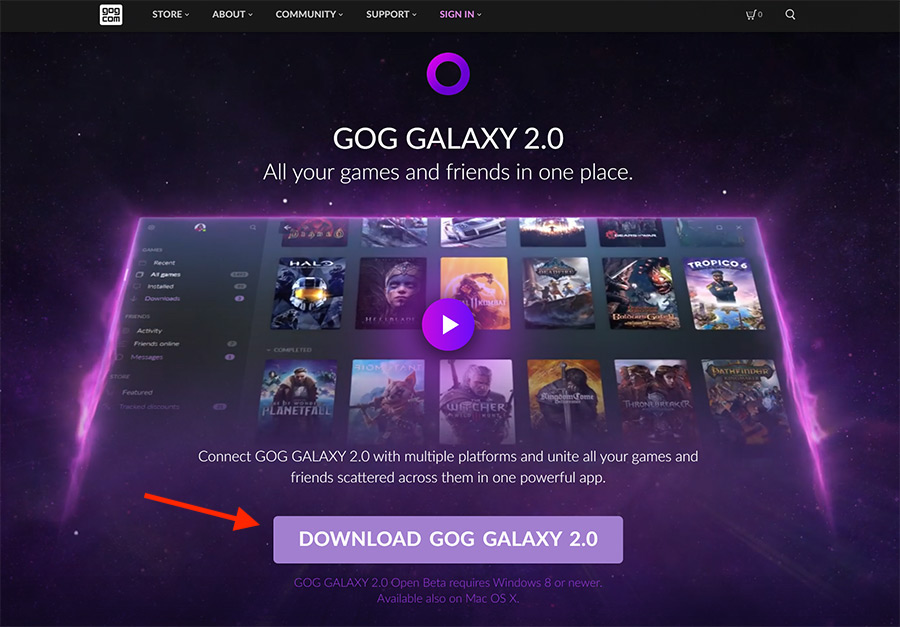
Task: Click the GOG.com logo icon
Action: pos(111,14)
